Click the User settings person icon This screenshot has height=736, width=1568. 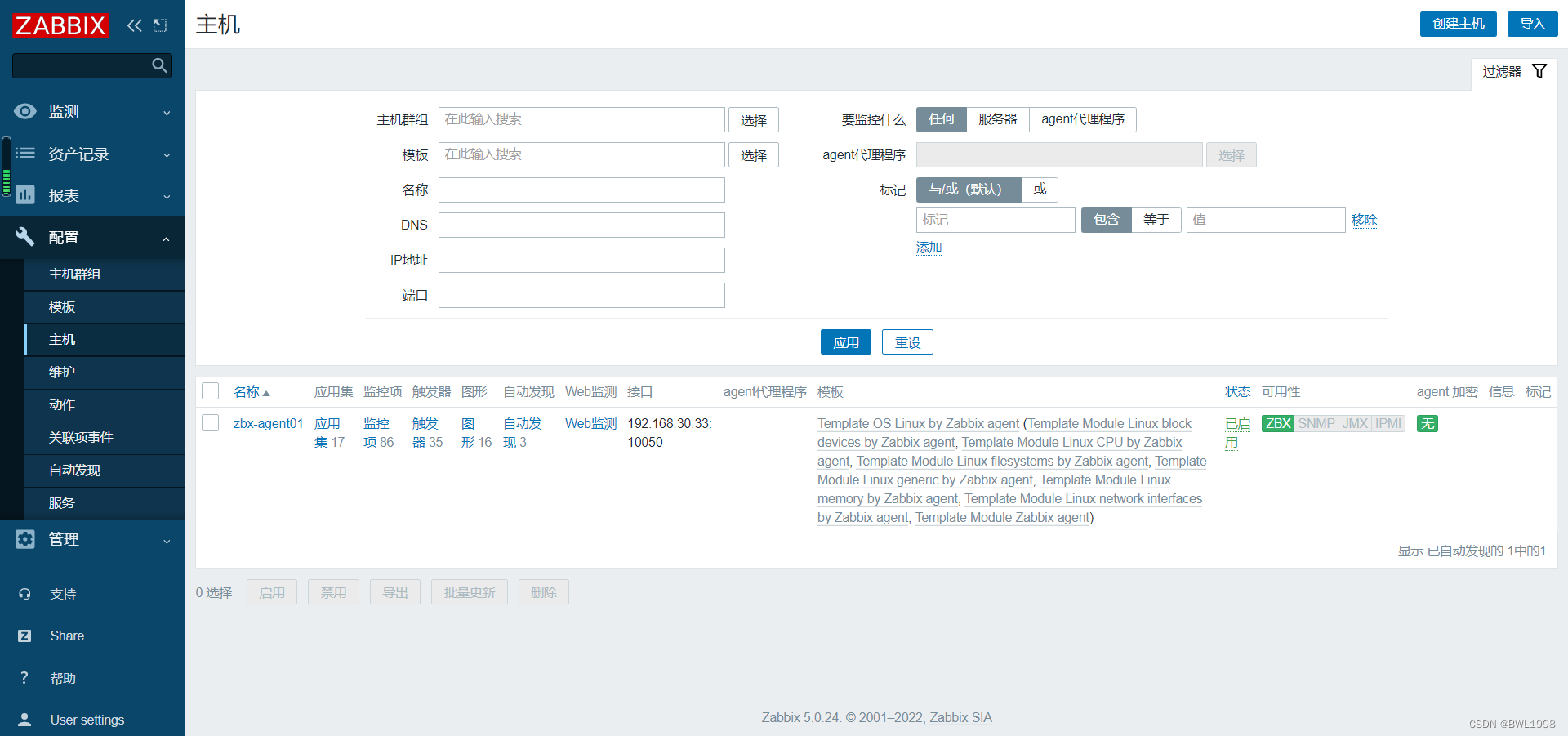[24, 720]
